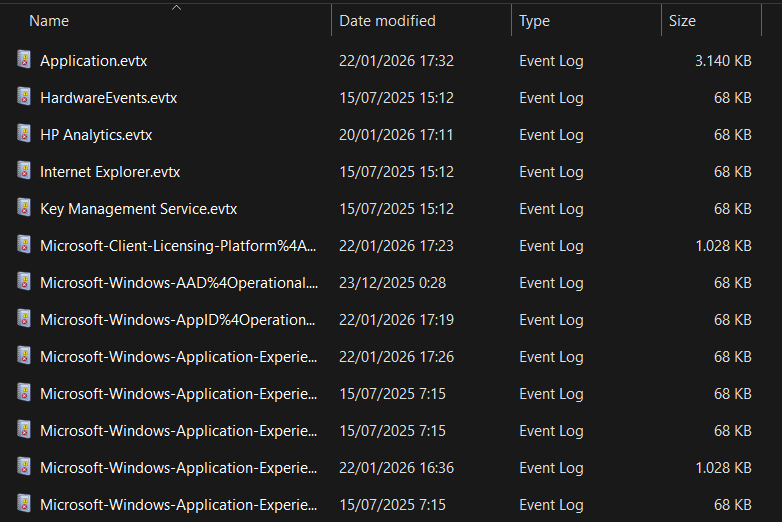Select the Microsoft-Windows-AppID log file icon

tap(24, 319)
